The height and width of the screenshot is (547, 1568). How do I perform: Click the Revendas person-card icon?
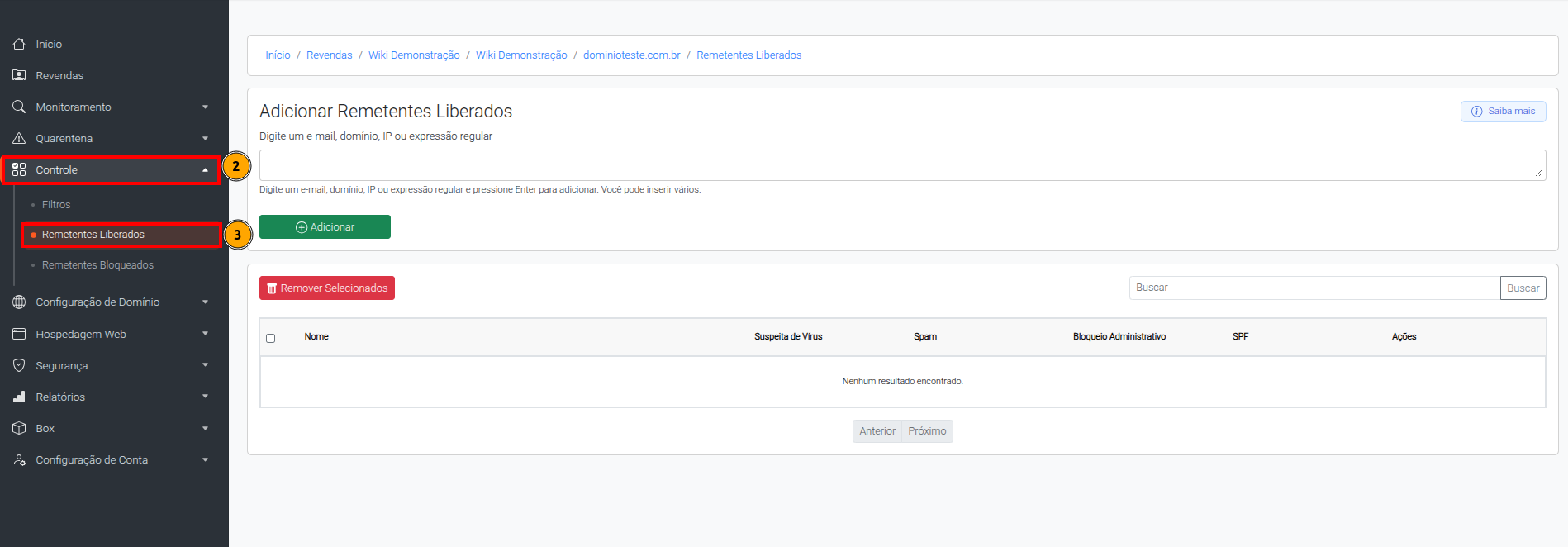tap(19, 75)
